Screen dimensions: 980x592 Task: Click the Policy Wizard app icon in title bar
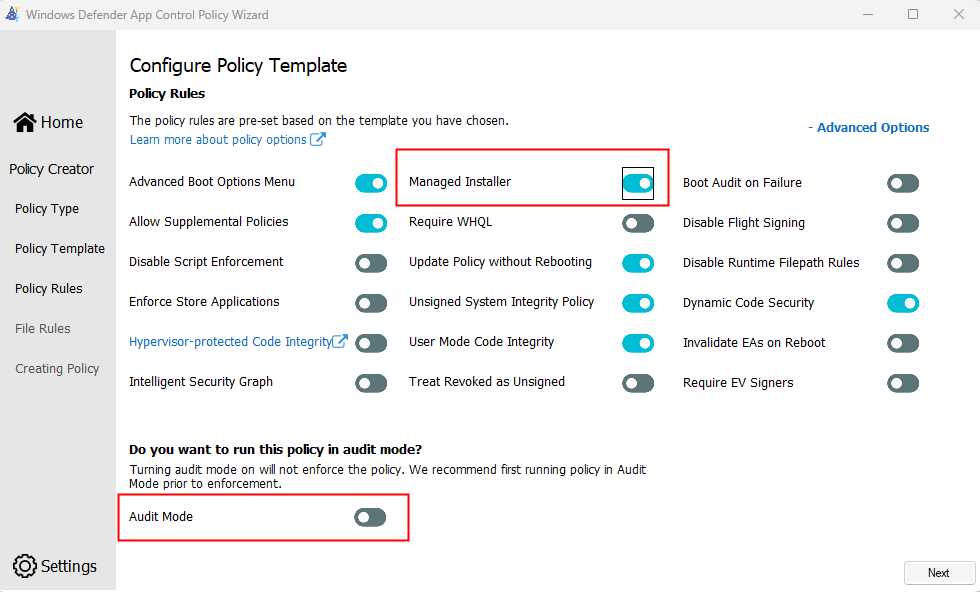tap(12, 14)
